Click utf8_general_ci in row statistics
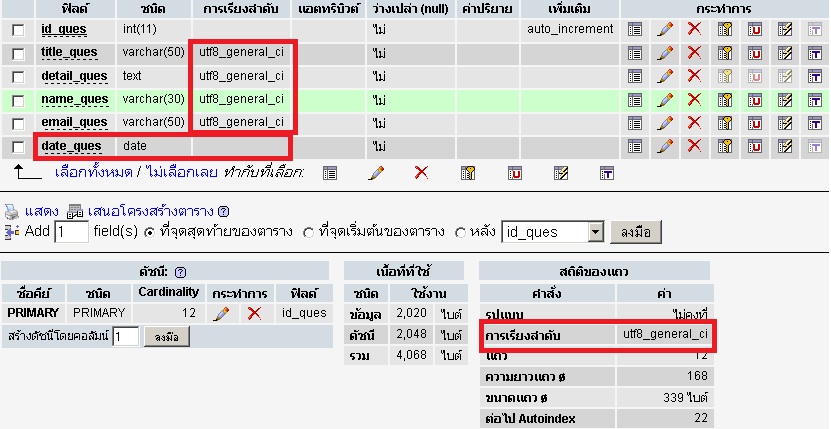 tap(665, 334)
